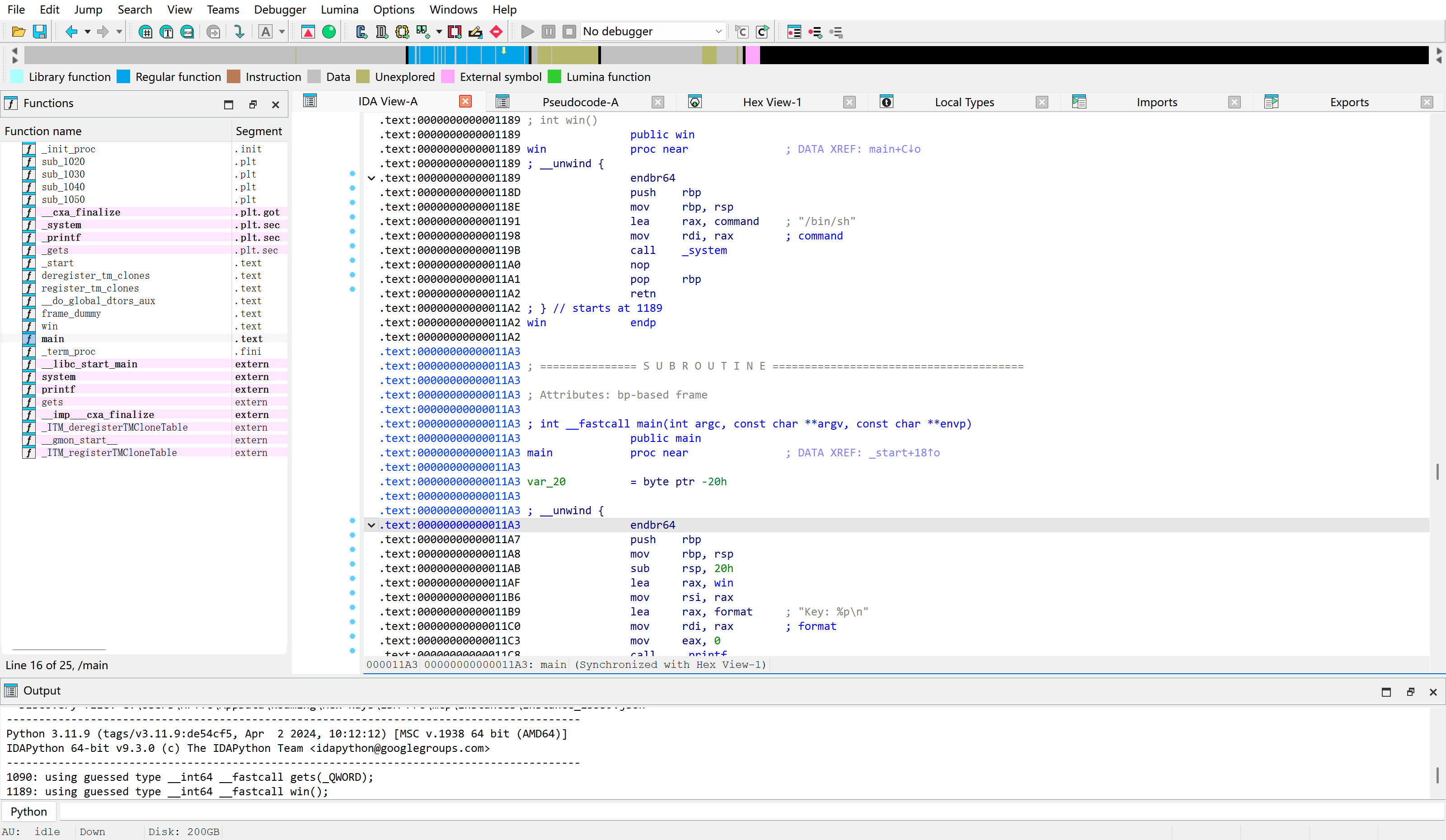Click the Unexplored color legend swatch

363,77
